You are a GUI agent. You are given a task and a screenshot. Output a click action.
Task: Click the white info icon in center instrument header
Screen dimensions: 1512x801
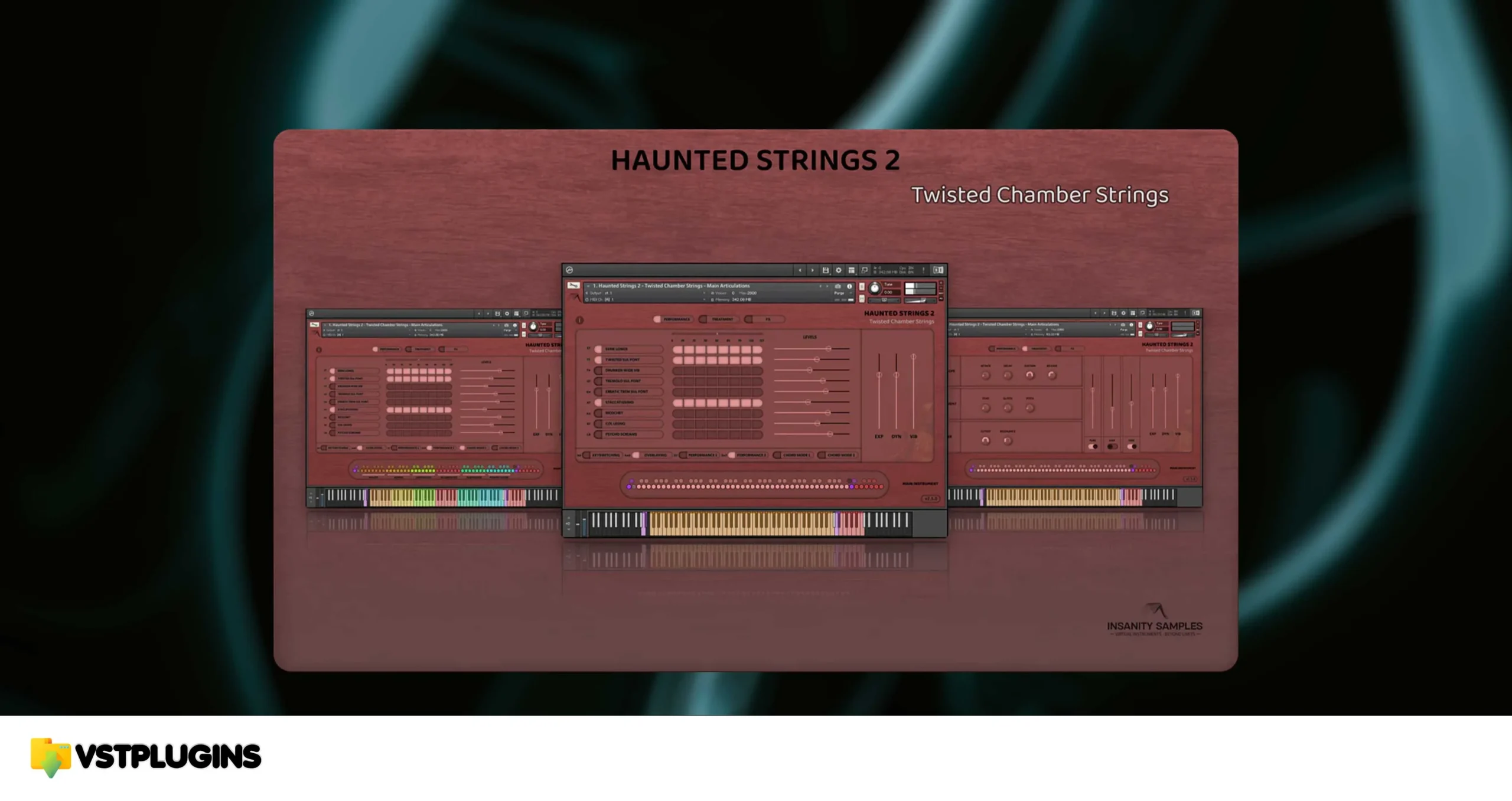(x=849, y=286)
